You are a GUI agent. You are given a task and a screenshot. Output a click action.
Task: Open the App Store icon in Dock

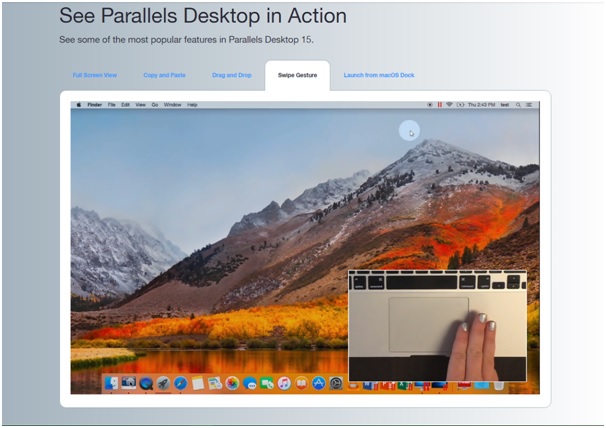318,383
